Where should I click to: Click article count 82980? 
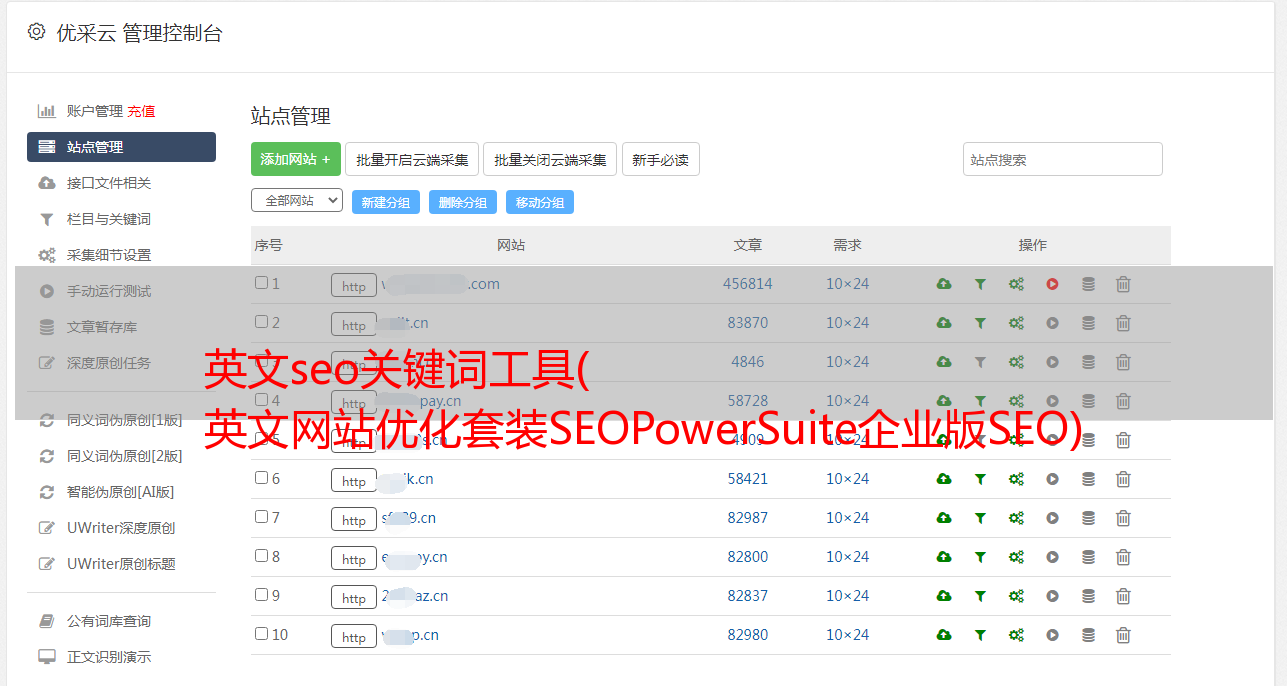click(x=748, y=635)
